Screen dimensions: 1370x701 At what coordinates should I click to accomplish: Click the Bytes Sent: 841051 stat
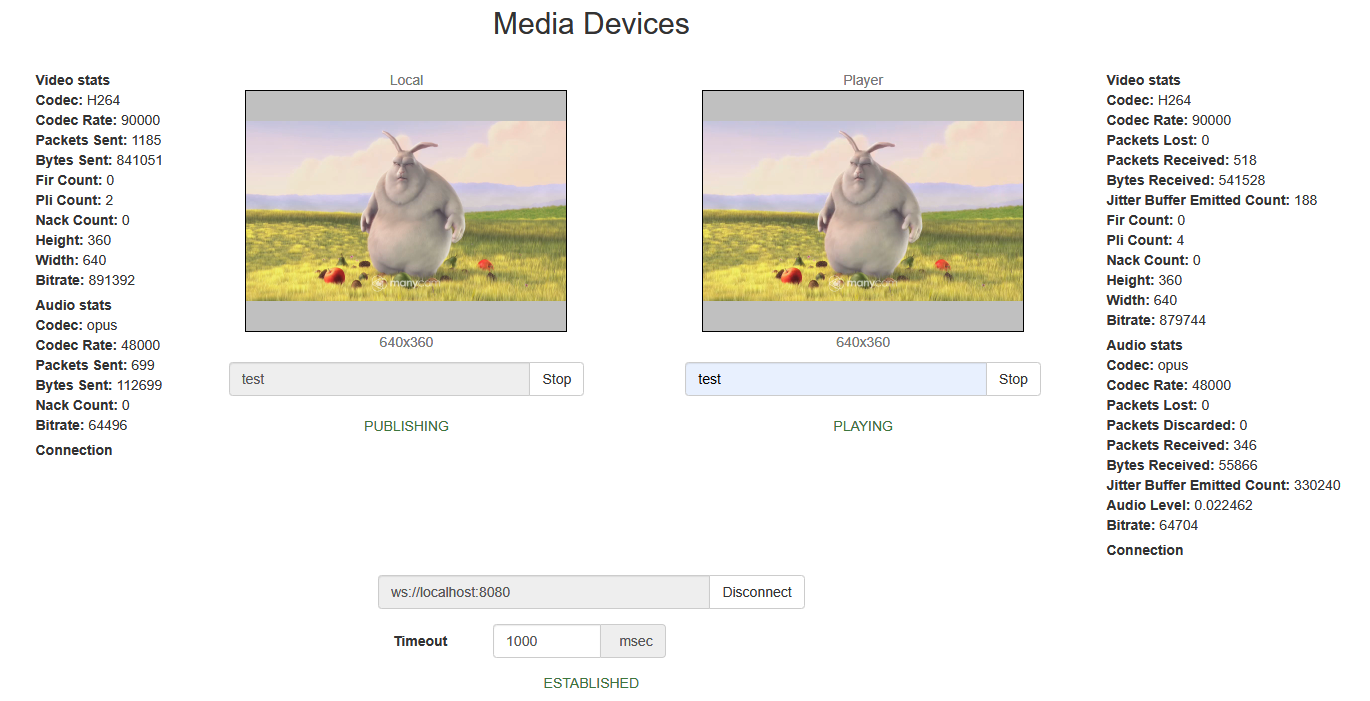point(99,160)
